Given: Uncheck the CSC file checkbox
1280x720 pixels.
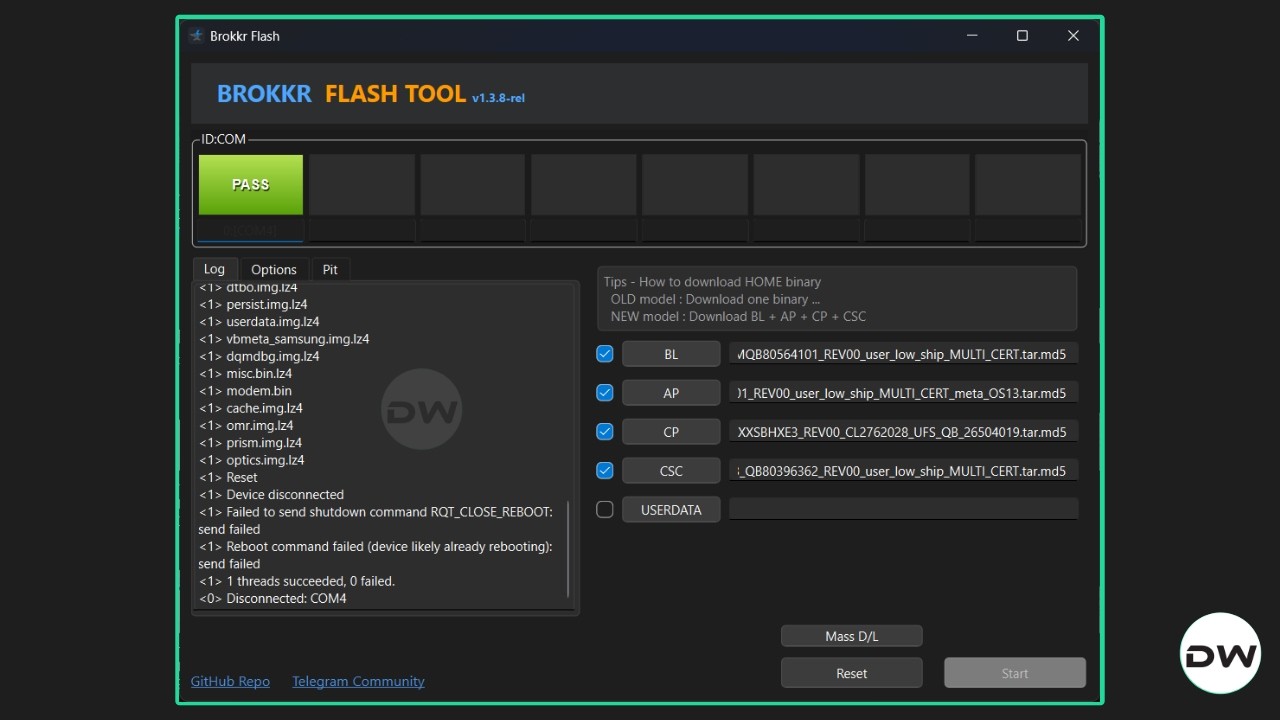Looking at the screenshot, I should tap(604, 470).
